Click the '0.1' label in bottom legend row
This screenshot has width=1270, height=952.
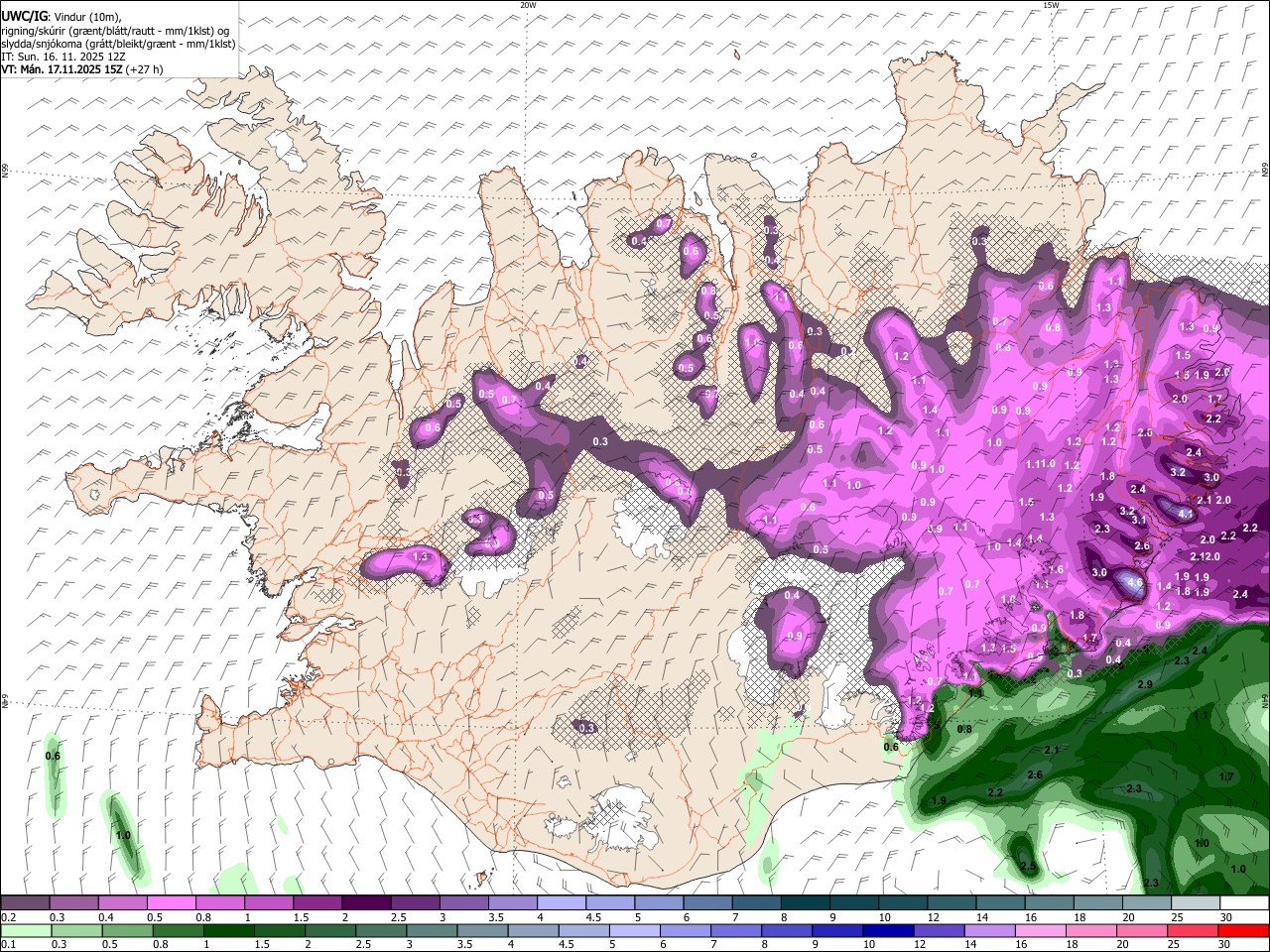(x=9, y=944)
